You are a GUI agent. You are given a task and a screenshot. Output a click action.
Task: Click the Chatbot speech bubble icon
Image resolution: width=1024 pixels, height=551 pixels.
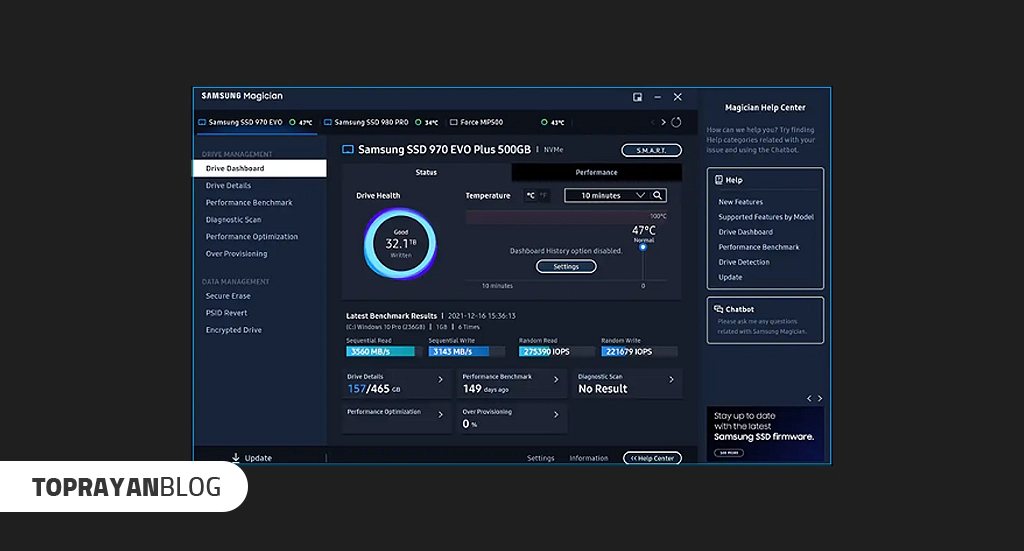click(x=718, y=309)
